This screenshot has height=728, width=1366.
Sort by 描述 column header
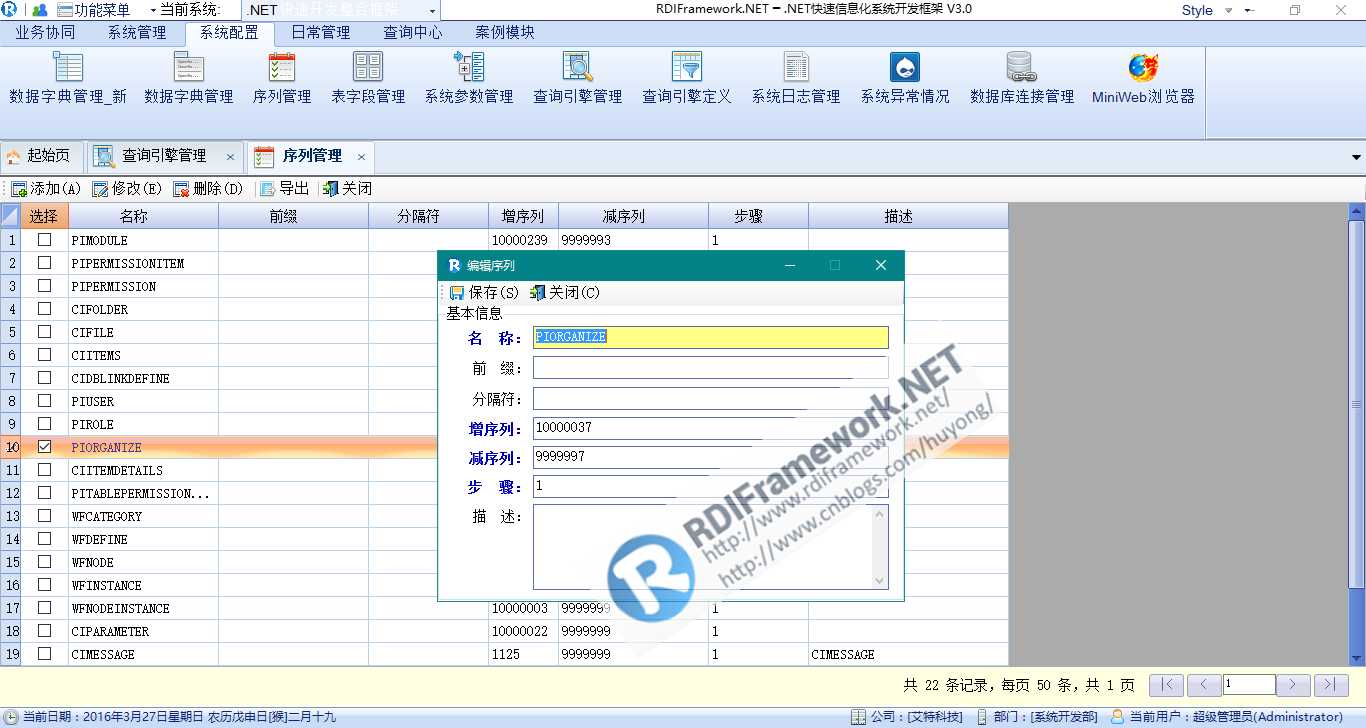[909, 216]
